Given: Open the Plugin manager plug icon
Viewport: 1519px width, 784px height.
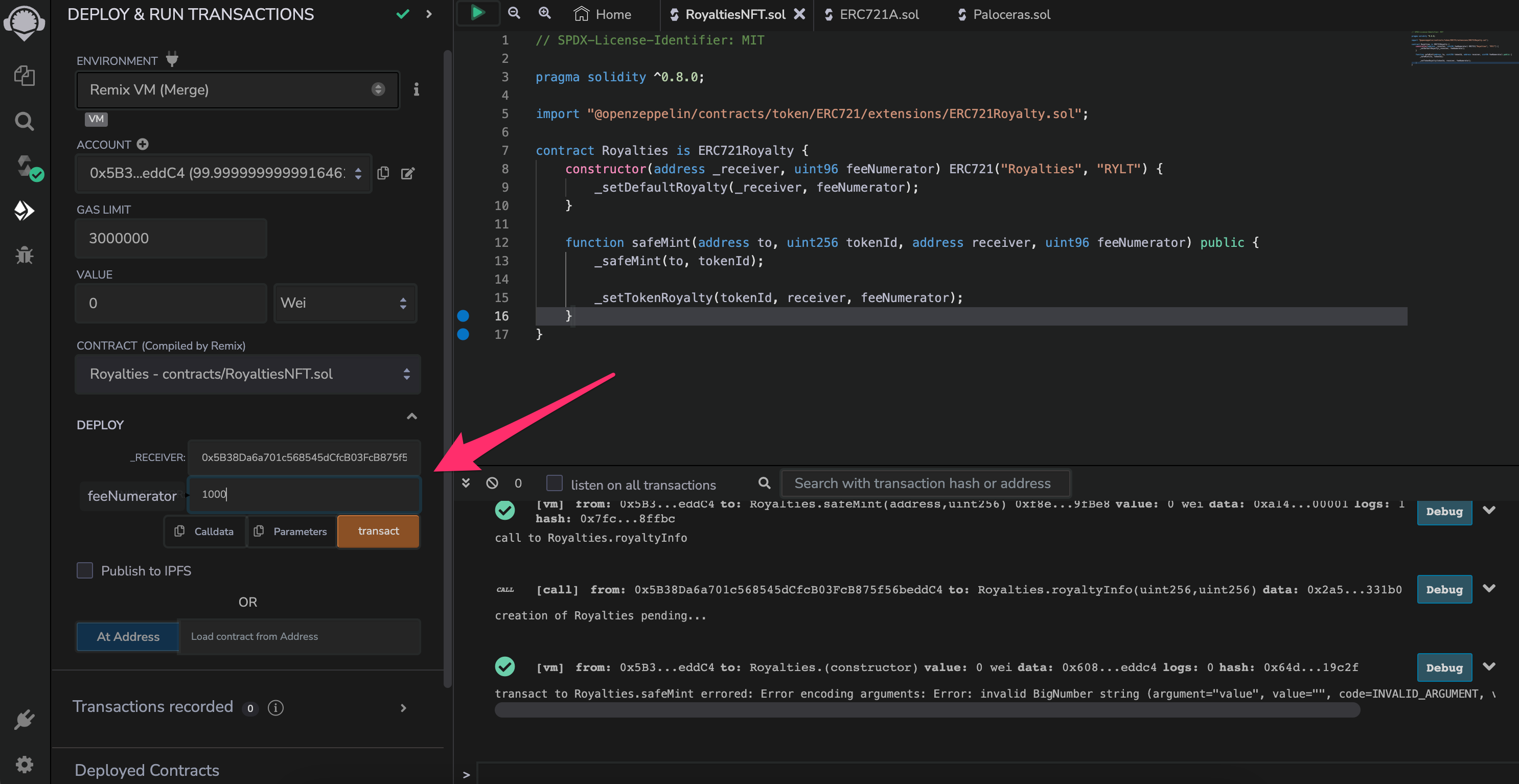Looking at the screenshot, I should (x=24, y=719).
